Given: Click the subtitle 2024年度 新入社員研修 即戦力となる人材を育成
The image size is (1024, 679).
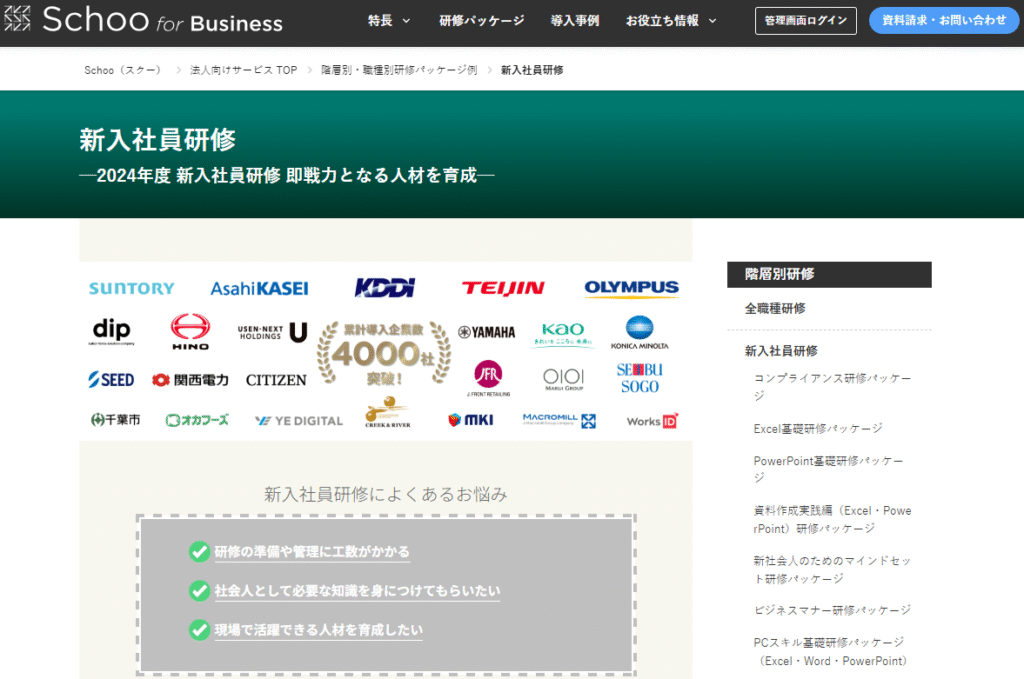Looking at the screenshot, I should (x=287, y=175).
